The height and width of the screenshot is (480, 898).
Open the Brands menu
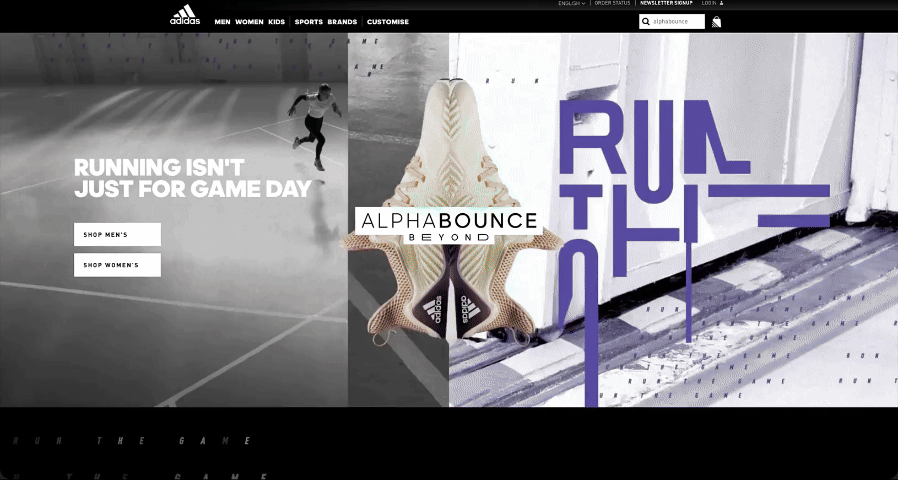click(x=342, y=22)
